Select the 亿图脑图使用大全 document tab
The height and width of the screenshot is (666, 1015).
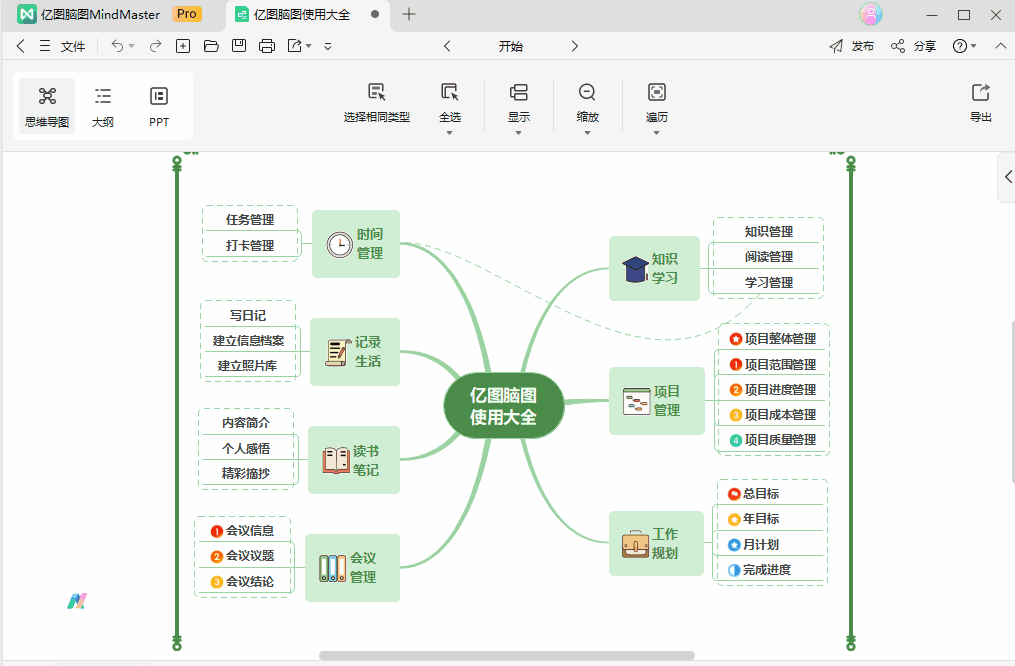[x=308, y=14]
